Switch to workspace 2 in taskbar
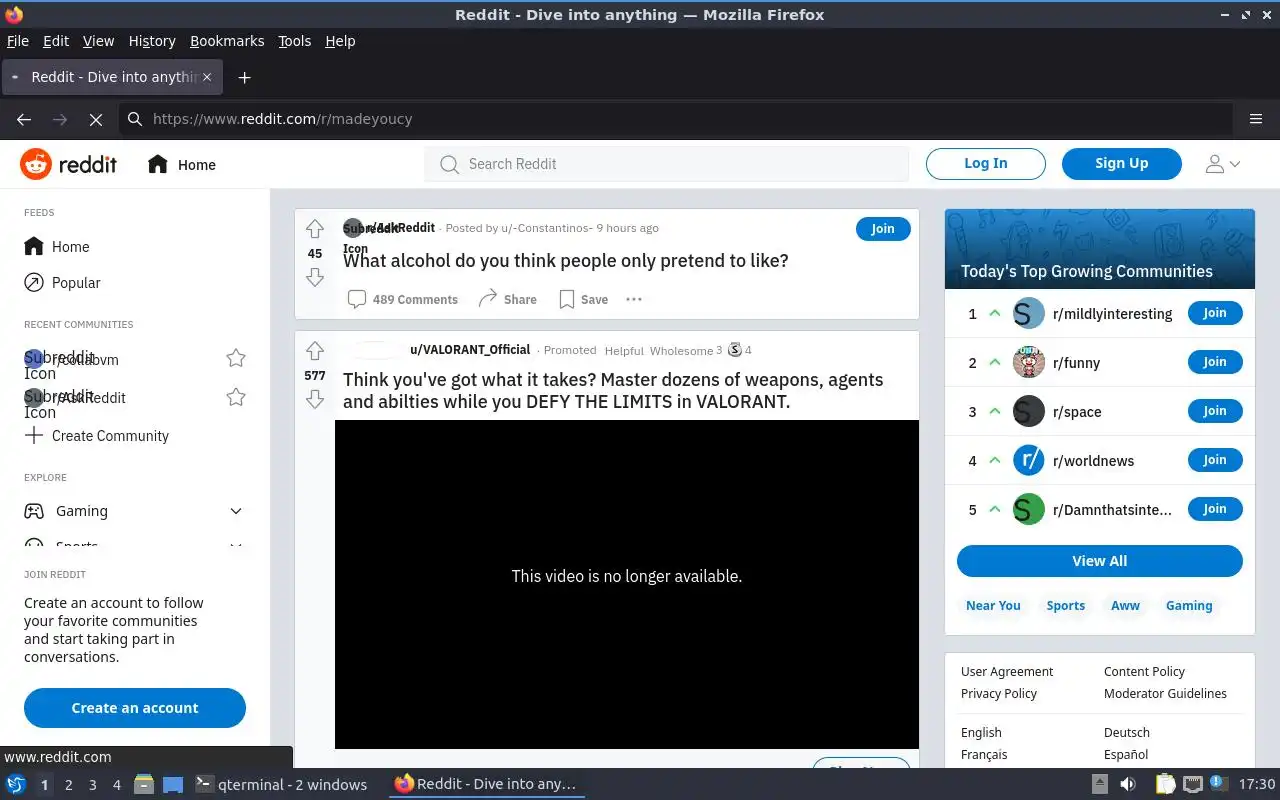 click(69, 785)
